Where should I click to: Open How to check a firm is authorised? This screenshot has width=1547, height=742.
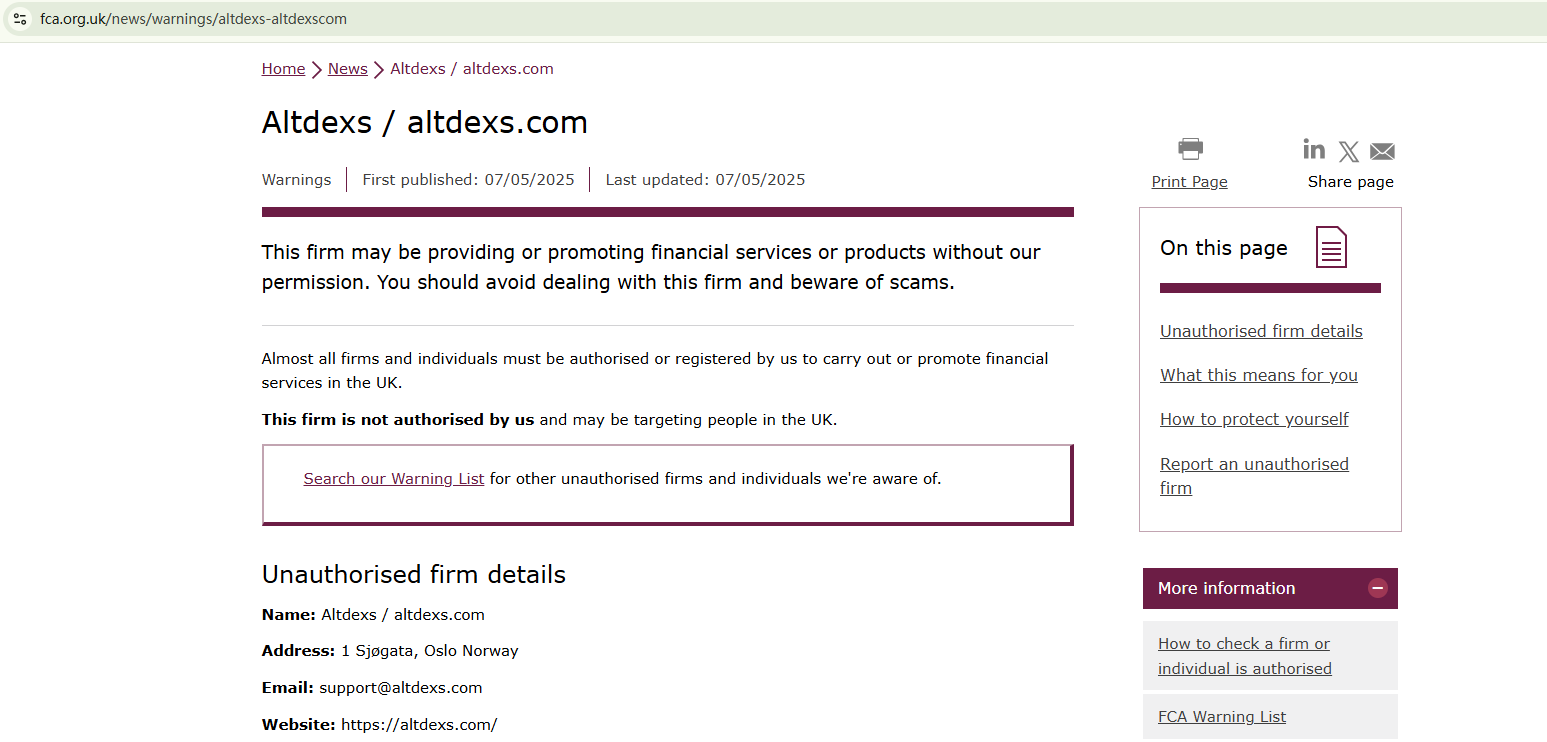pyautogui.click(x=1244, y=656)
